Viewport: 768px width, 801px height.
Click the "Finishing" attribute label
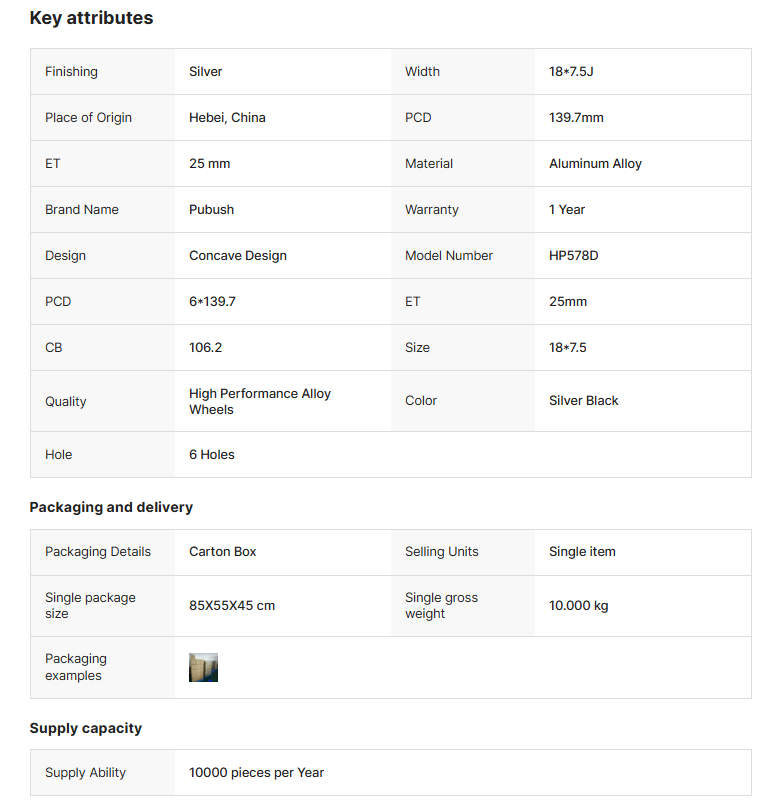(71, 72)
